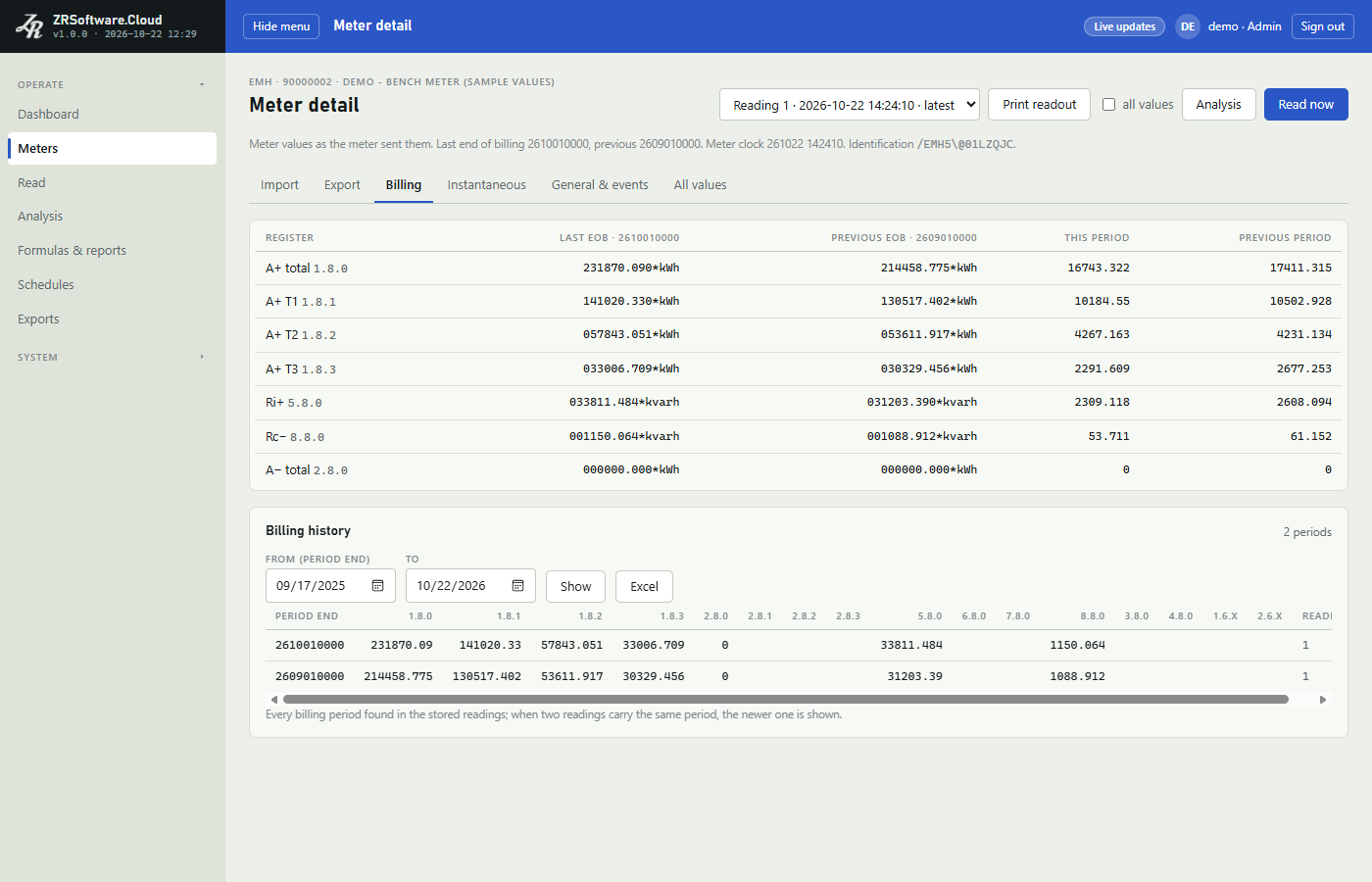The height and width of the screenshot is (882, 1372).
Task: Switch to the All values tab
Action: [x=701, y=185]
